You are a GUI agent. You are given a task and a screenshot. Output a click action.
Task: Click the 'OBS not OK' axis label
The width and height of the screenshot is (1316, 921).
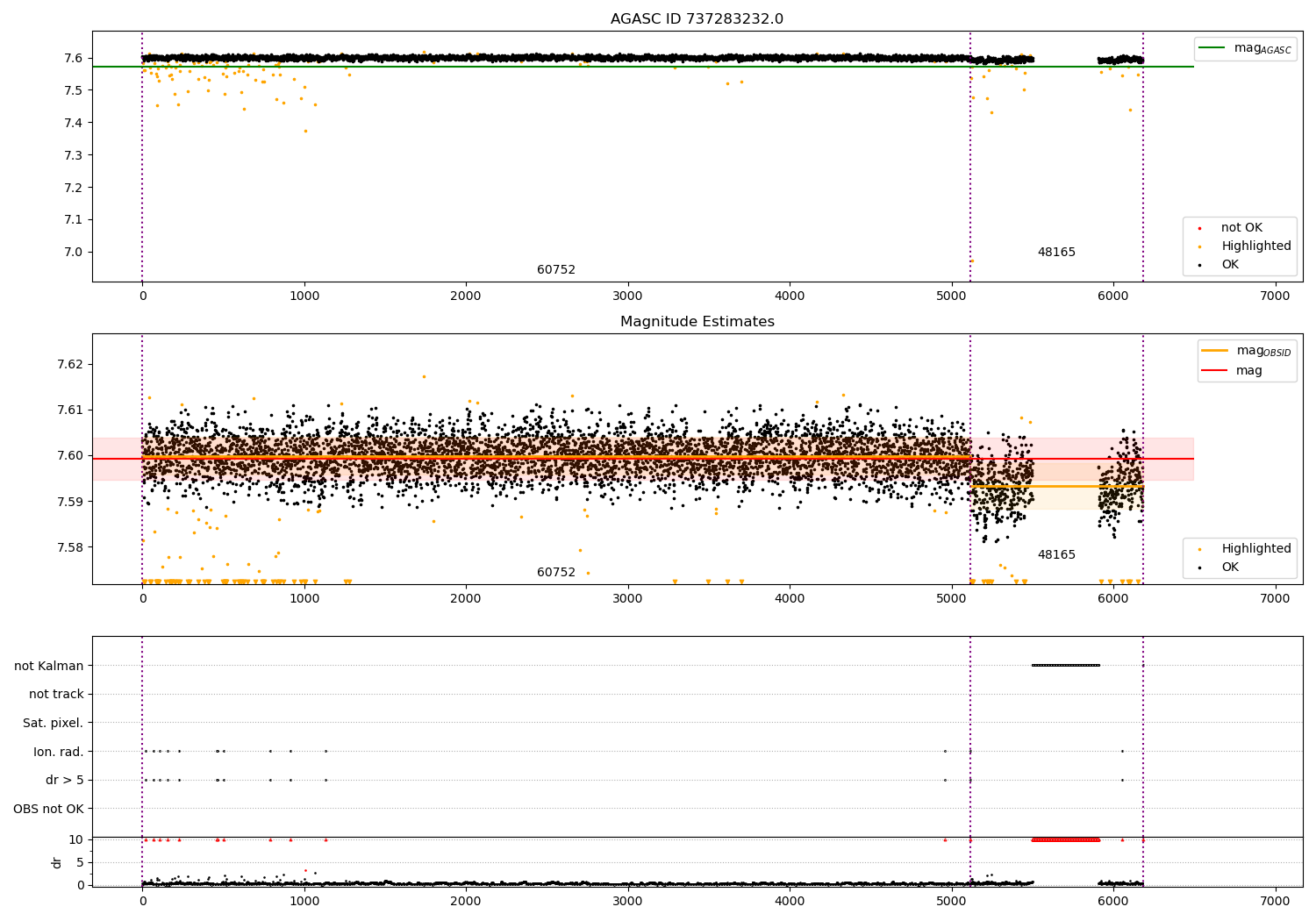pyautogui.click(x=49, y=809)
